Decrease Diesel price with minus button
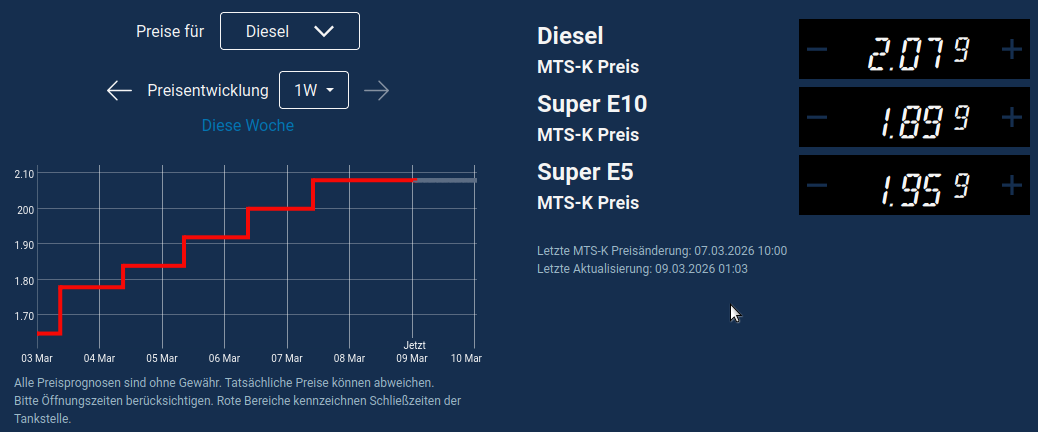 [817, 49]
